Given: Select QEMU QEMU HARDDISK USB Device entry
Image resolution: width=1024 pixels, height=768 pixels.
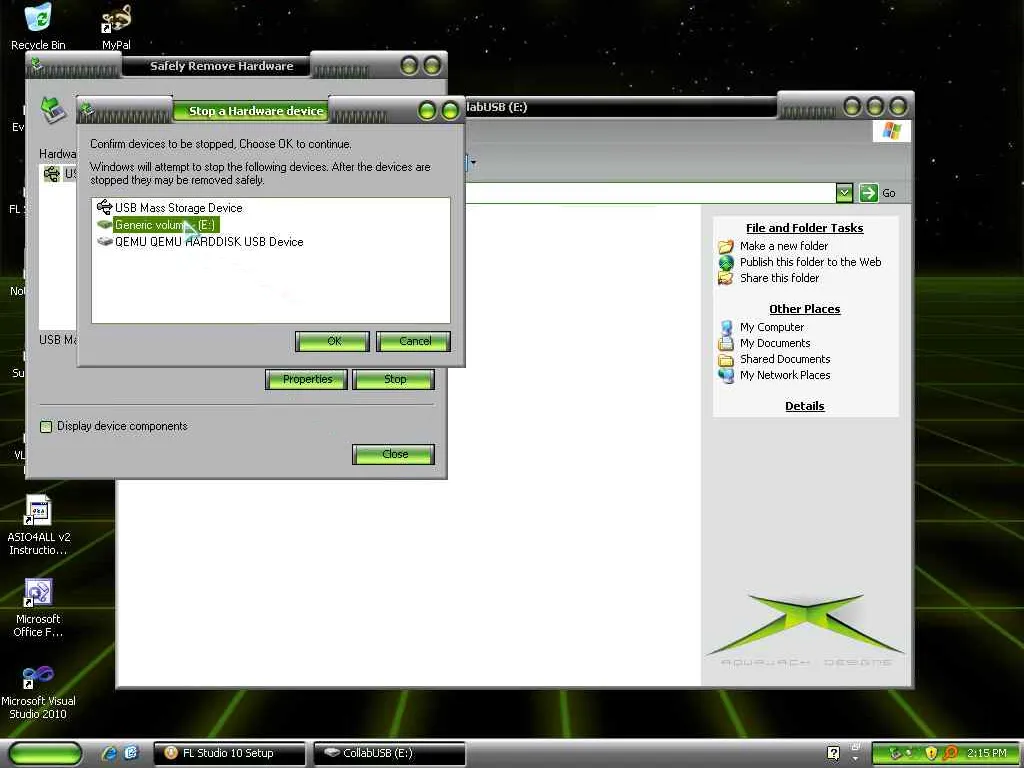Looking at the screenshot, I should click(x=209, y=242).
